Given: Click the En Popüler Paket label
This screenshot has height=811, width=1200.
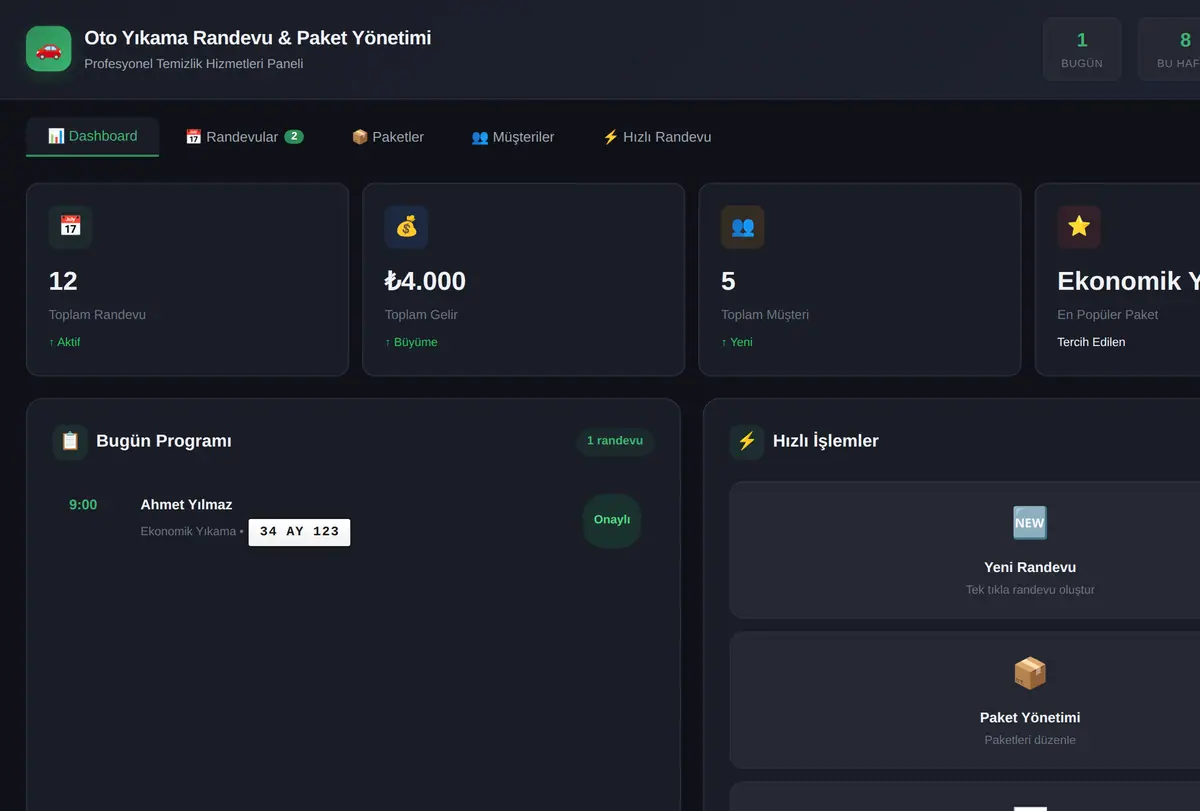Looking at the screenshot, I should click(x=1108, y=315).
